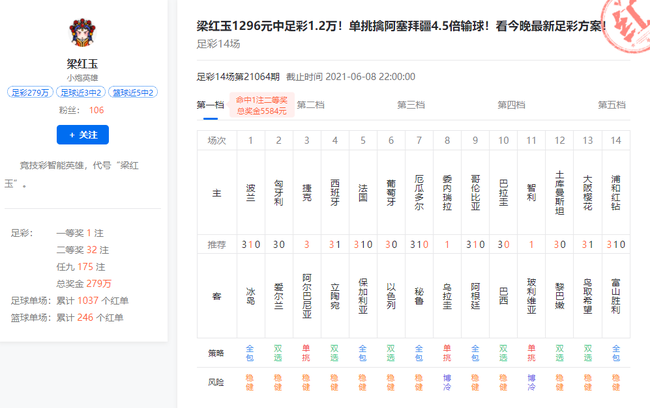The image size is (650, 408).
Task: Click the 命中1注二等奖 prize badge
Action: coord(262,105)
